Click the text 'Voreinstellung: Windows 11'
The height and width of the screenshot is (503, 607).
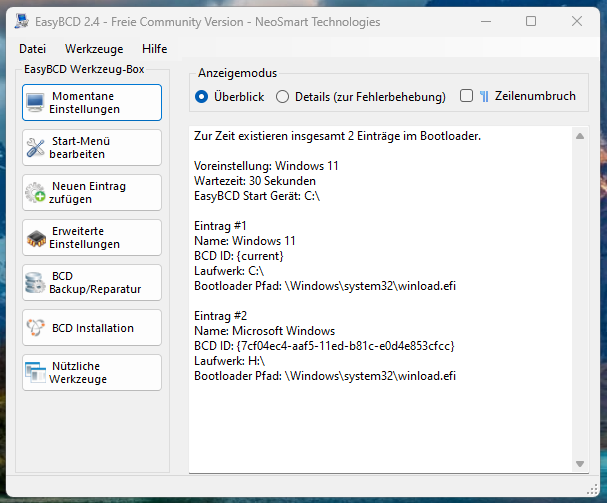click(266, 166)
